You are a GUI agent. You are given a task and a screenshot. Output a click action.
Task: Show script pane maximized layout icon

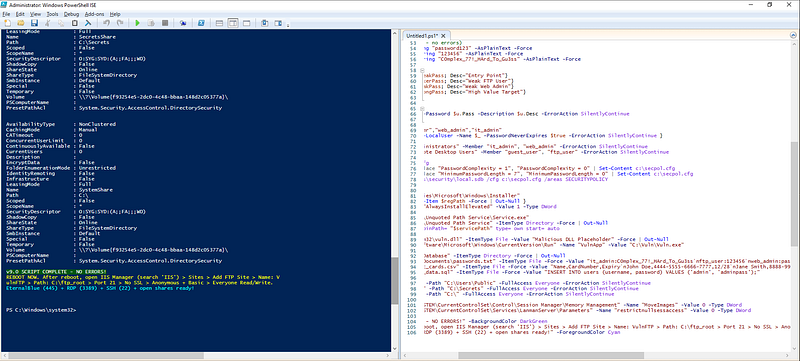click(x=246, y=23)
